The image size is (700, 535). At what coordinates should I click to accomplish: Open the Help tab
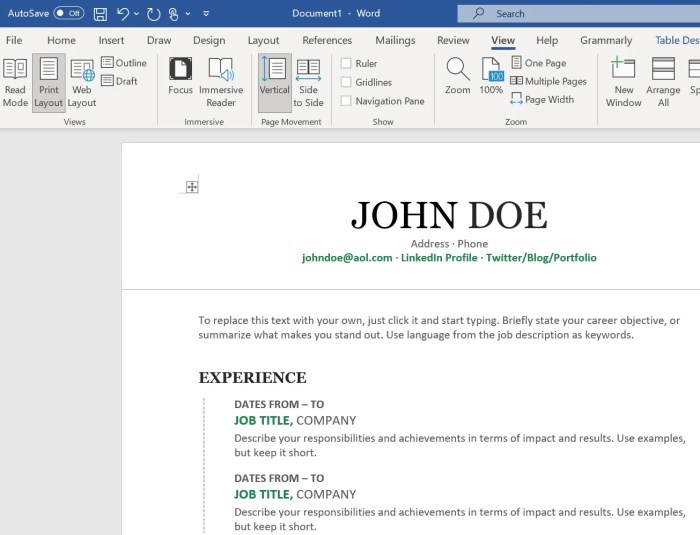pyautogui.click(x=547, y=40)
